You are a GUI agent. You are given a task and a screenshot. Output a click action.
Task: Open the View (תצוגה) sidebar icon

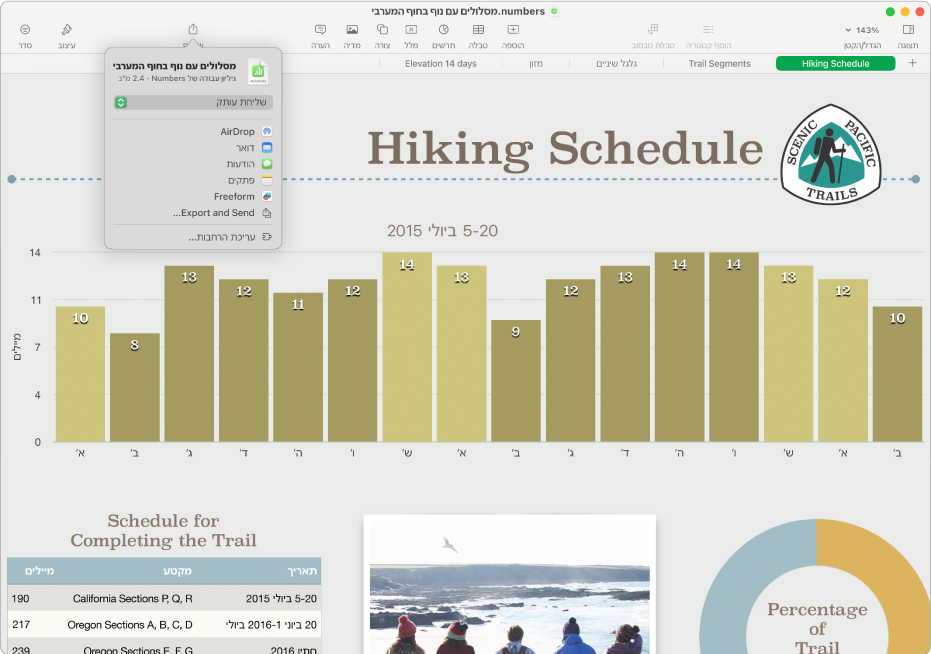click(908, 29)
